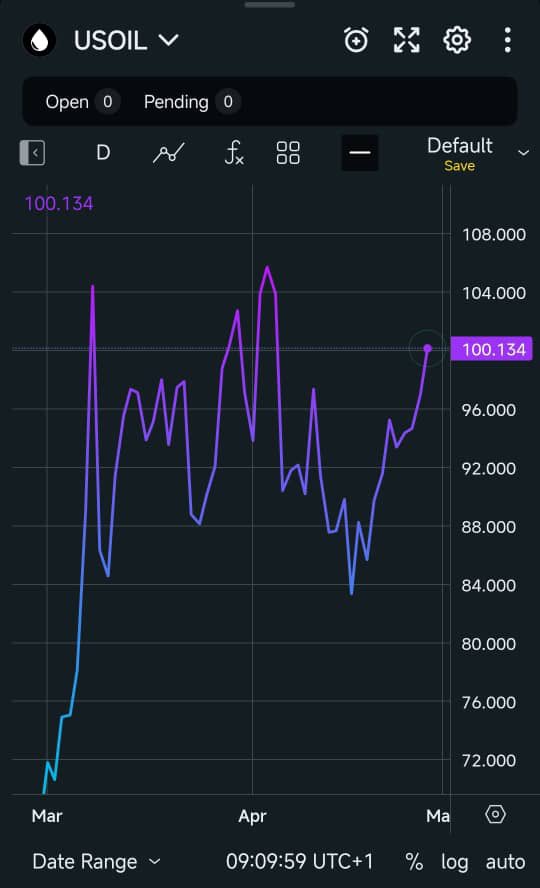Open the fx indicators menu
Image resolution: width=540 pixels, height=888 pixels.
click(x=233, y=153)
